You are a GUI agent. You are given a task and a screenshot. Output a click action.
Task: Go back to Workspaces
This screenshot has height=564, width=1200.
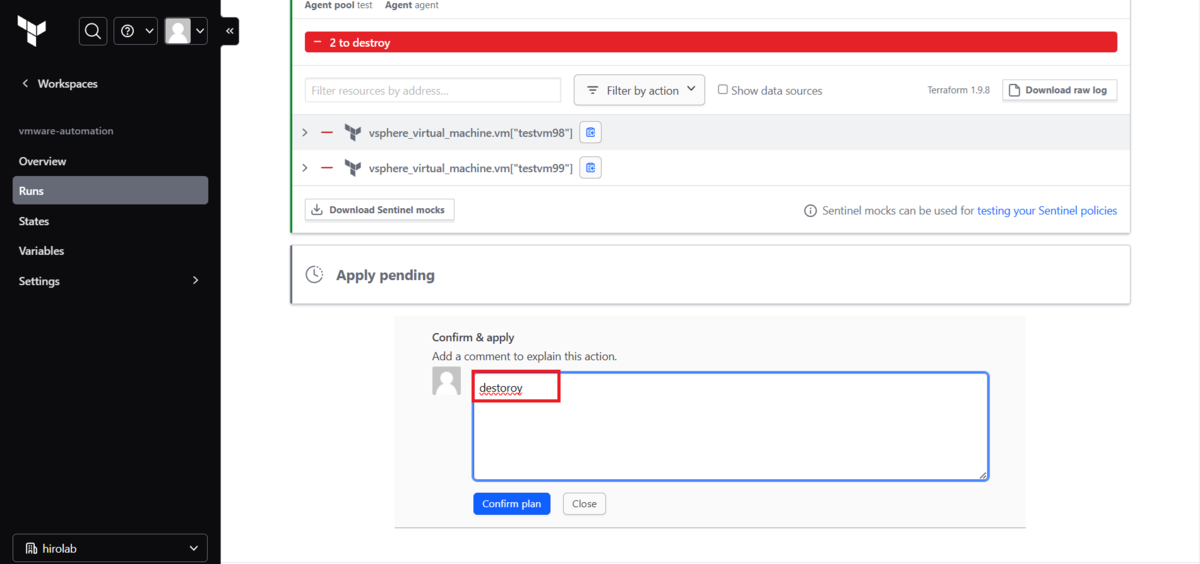[59, 84]
